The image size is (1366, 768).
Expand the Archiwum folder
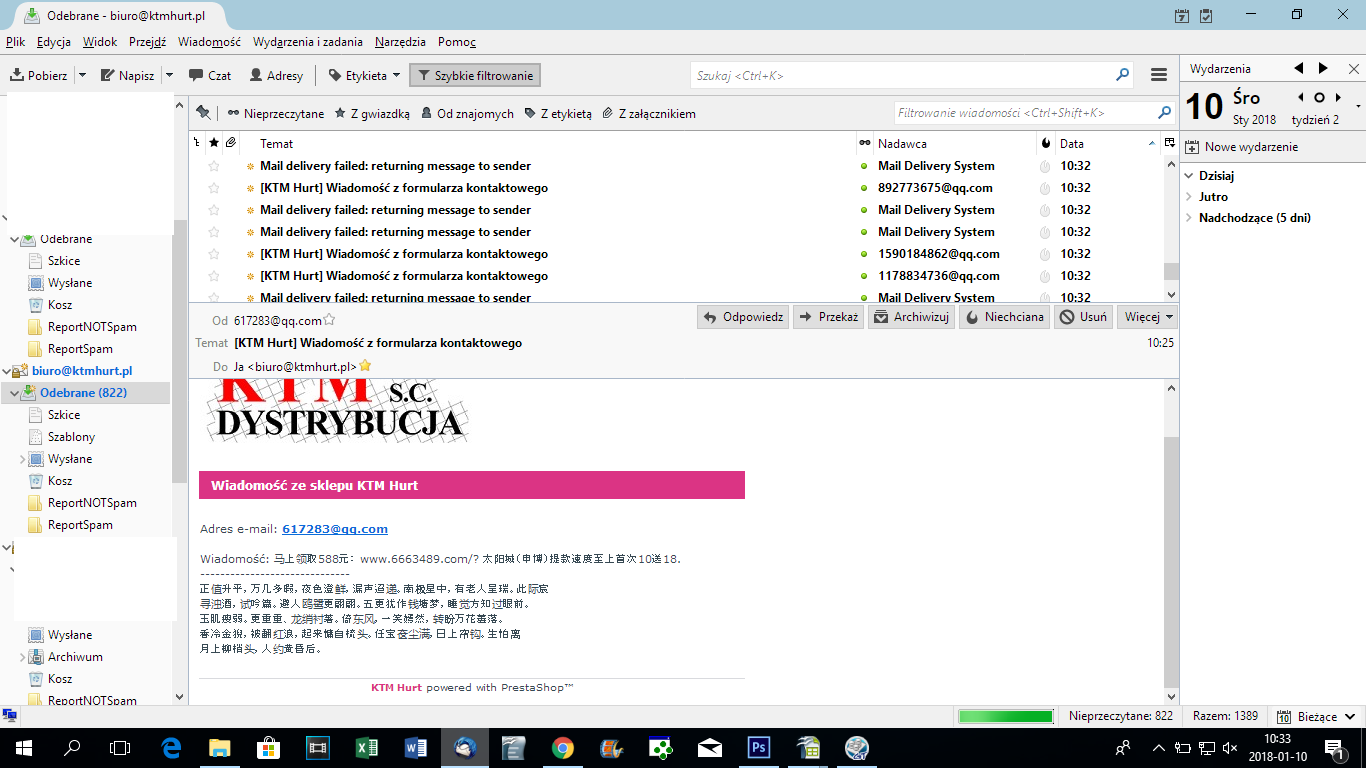23,657
